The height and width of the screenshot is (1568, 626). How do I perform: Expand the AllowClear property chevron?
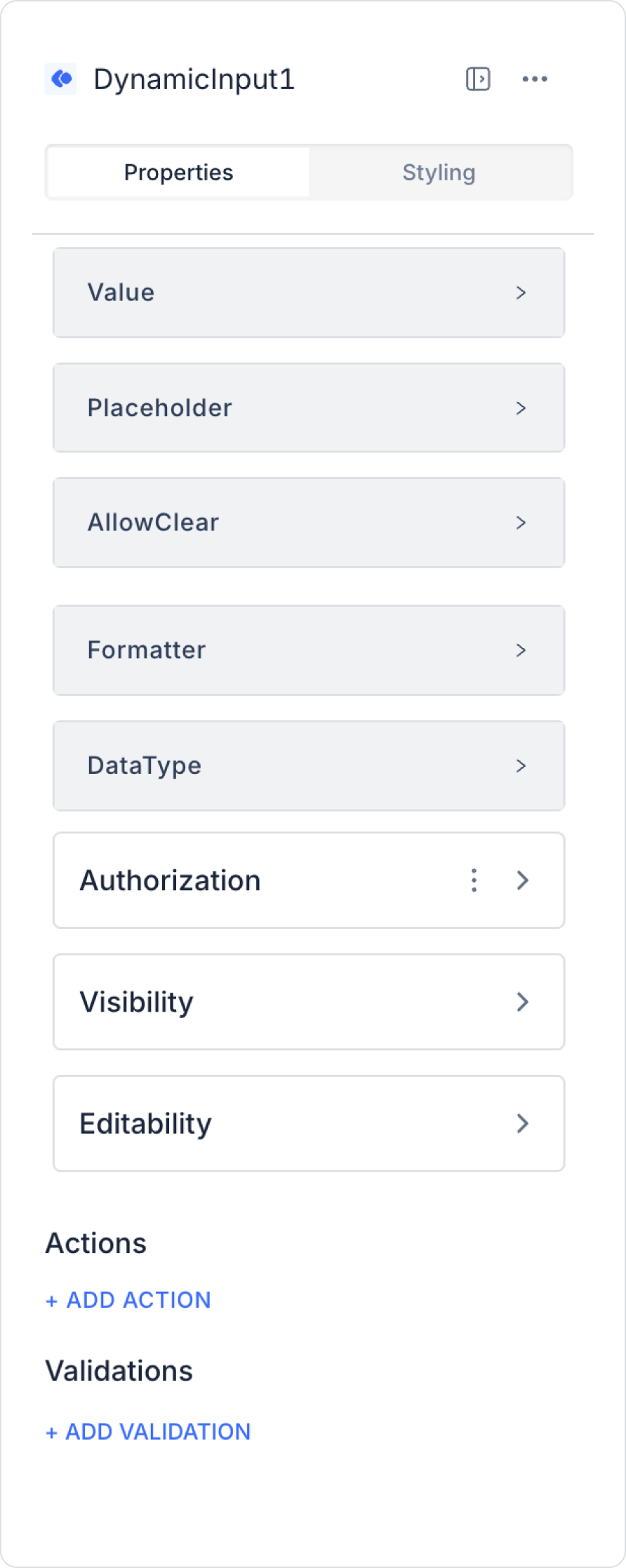click(x=521, y=523)
